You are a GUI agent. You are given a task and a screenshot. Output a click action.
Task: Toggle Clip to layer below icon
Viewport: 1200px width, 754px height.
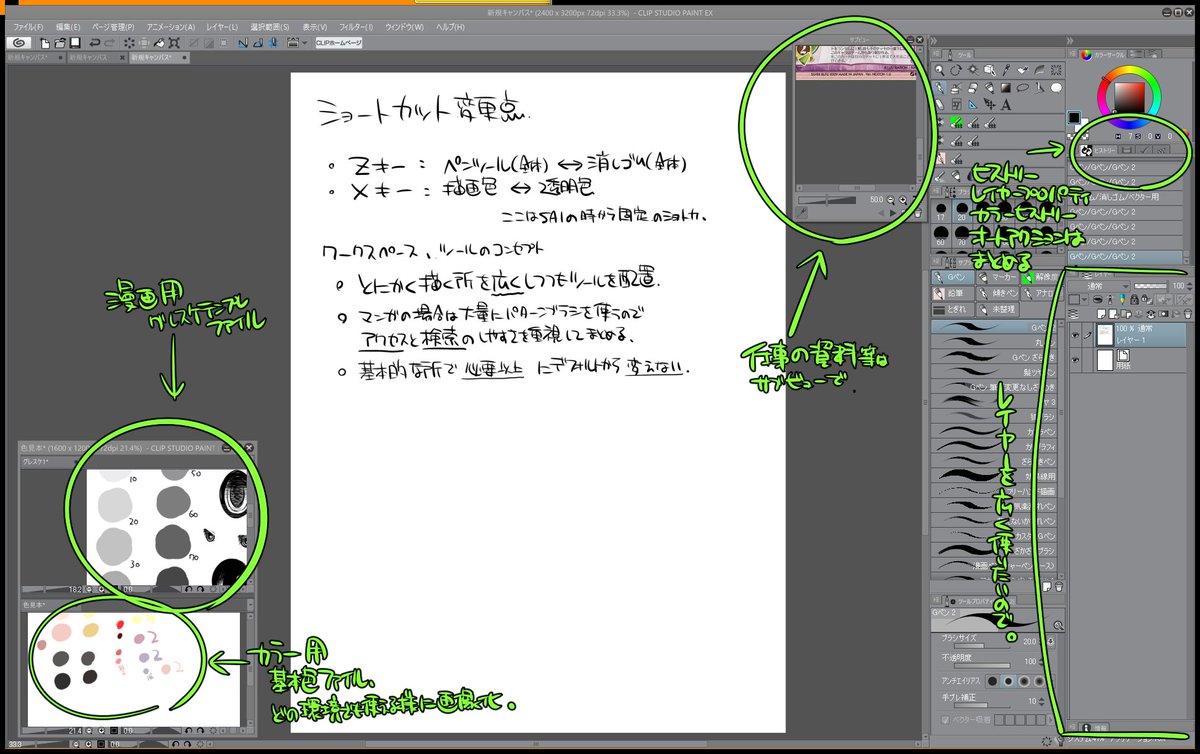click(1097, 300)
